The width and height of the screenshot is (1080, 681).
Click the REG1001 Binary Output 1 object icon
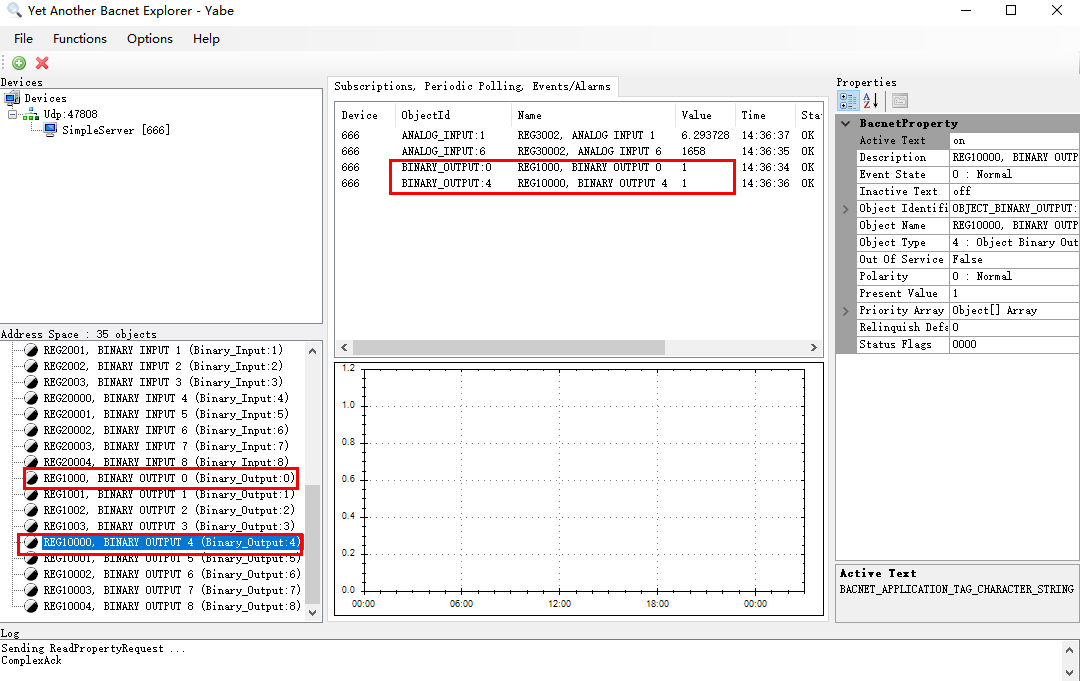pyautogui.click(x=31, y=494)
